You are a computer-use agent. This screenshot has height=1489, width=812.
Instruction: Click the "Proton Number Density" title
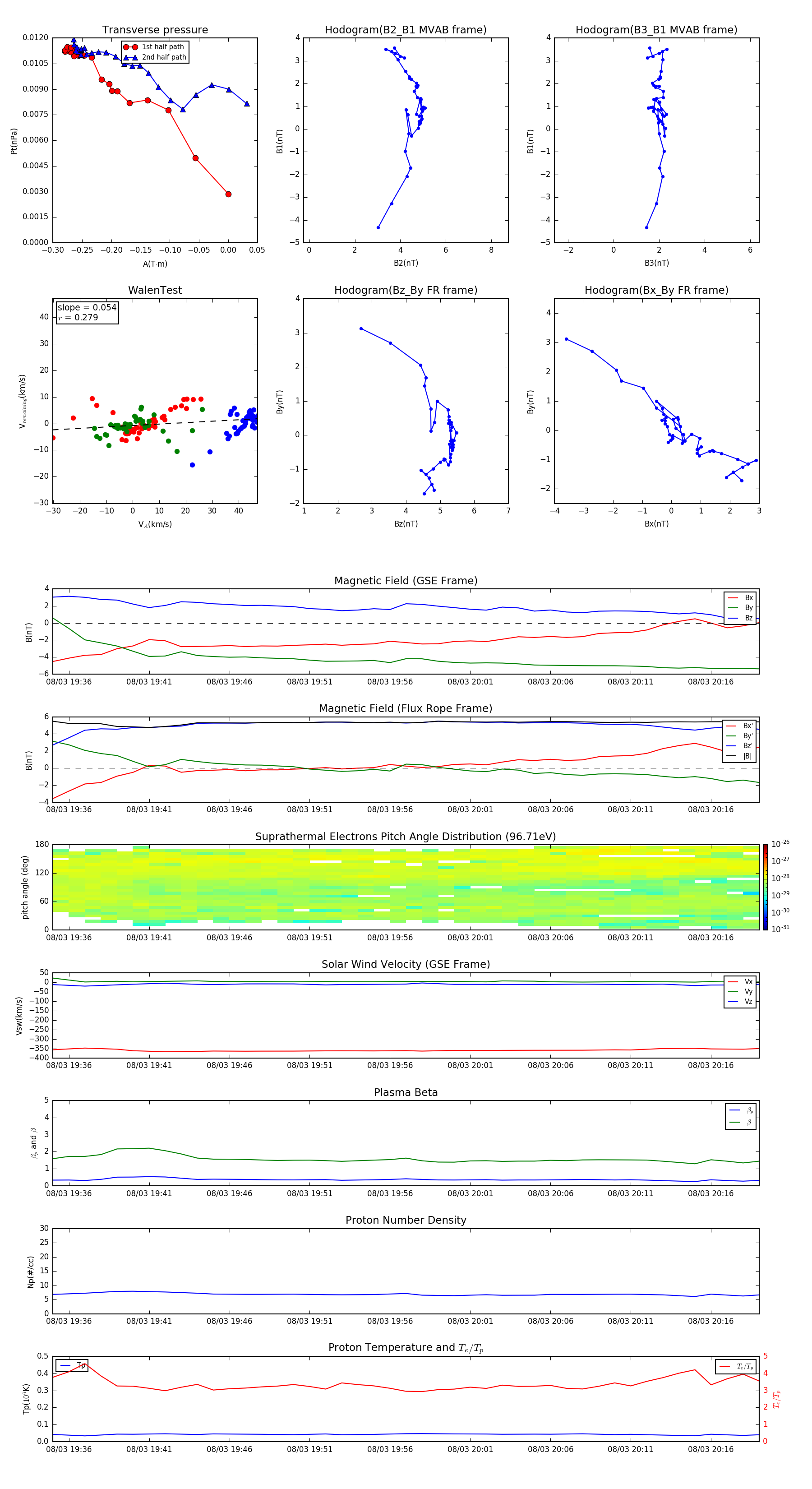(x=406, y=1220)
